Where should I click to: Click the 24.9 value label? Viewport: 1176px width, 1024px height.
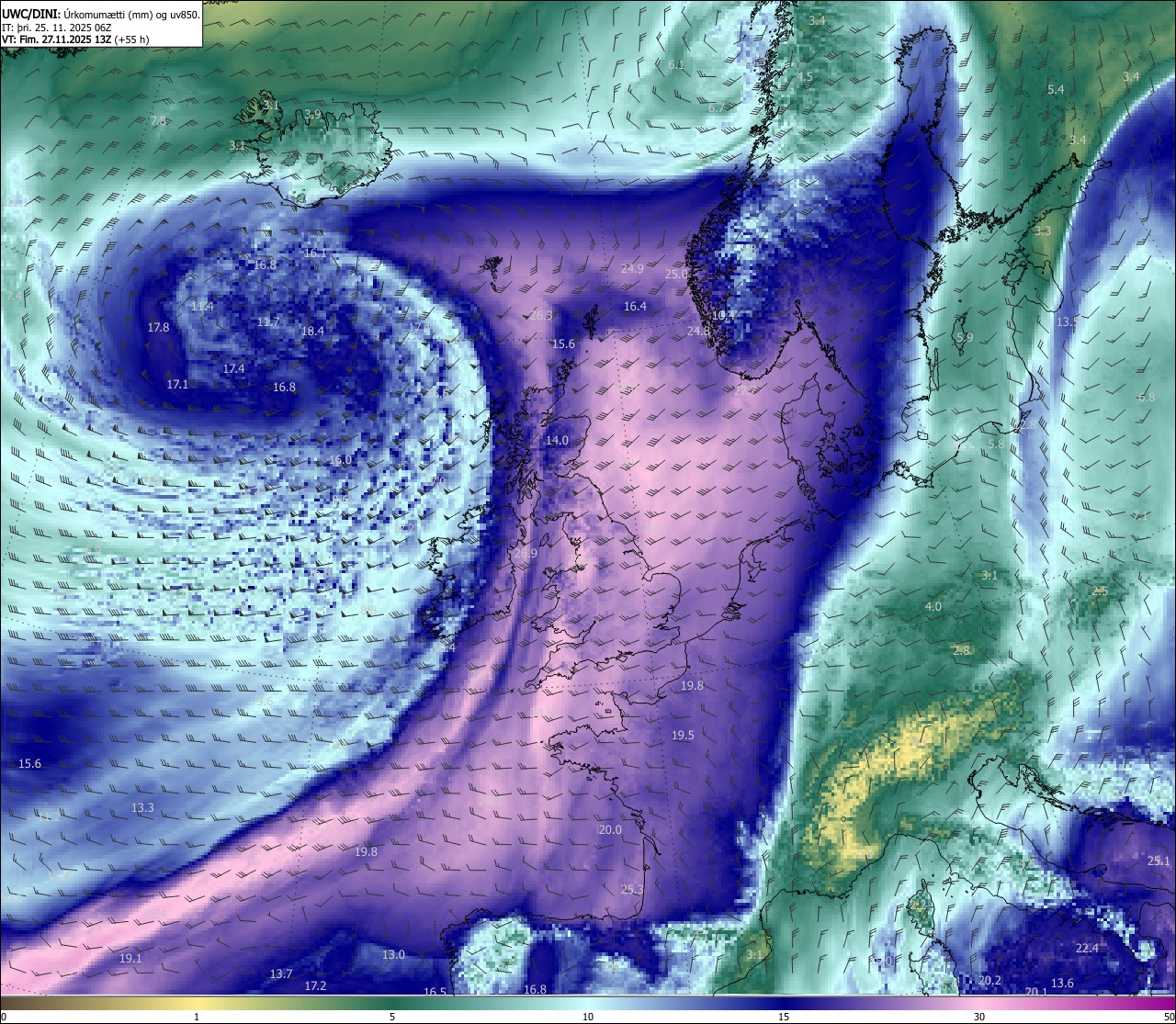632,269
